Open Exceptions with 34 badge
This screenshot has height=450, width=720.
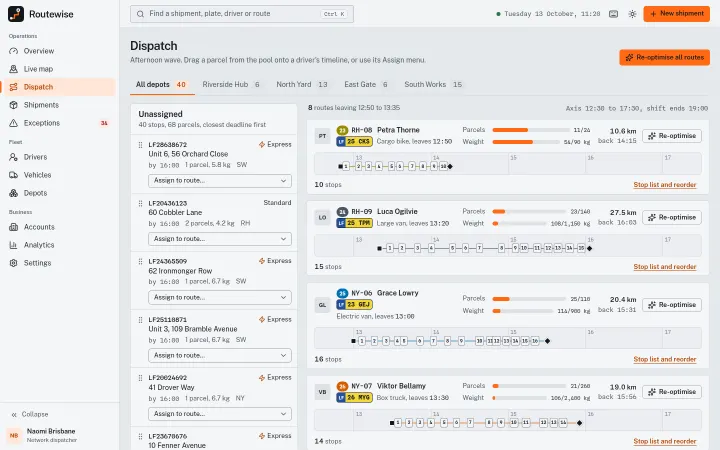pyautogui.click(x=59, y=123)
